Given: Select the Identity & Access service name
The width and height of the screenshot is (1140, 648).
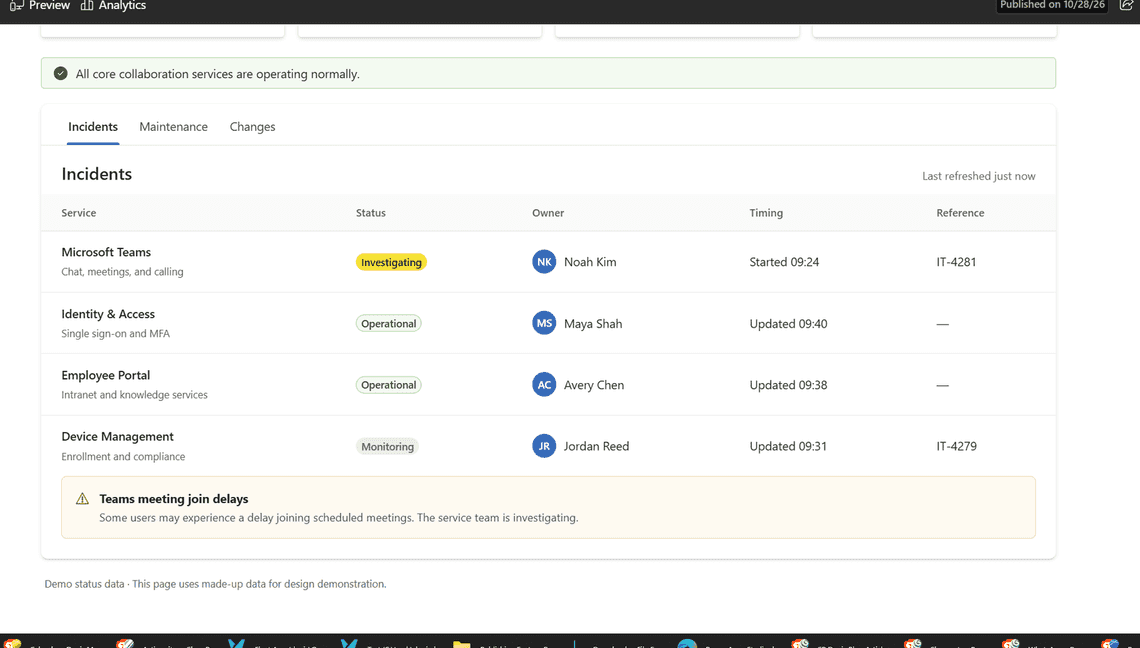Looking at the screenshot, I should (x=108, y=314).
